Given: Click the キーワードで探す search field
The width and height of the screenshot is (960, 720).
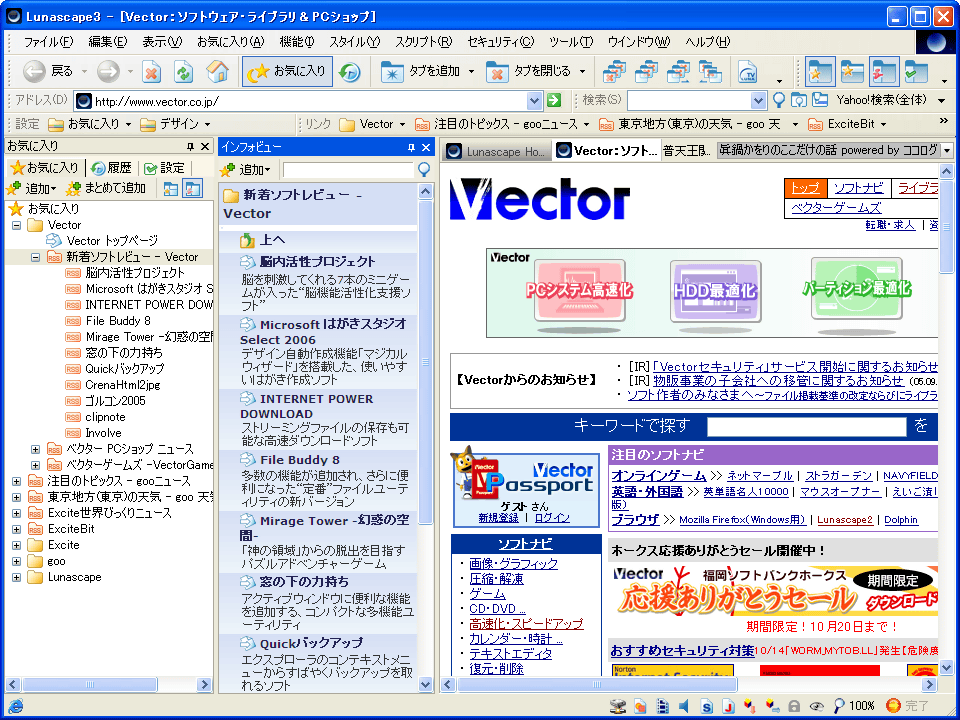Looking at the screenshot, I should point(806,426).
